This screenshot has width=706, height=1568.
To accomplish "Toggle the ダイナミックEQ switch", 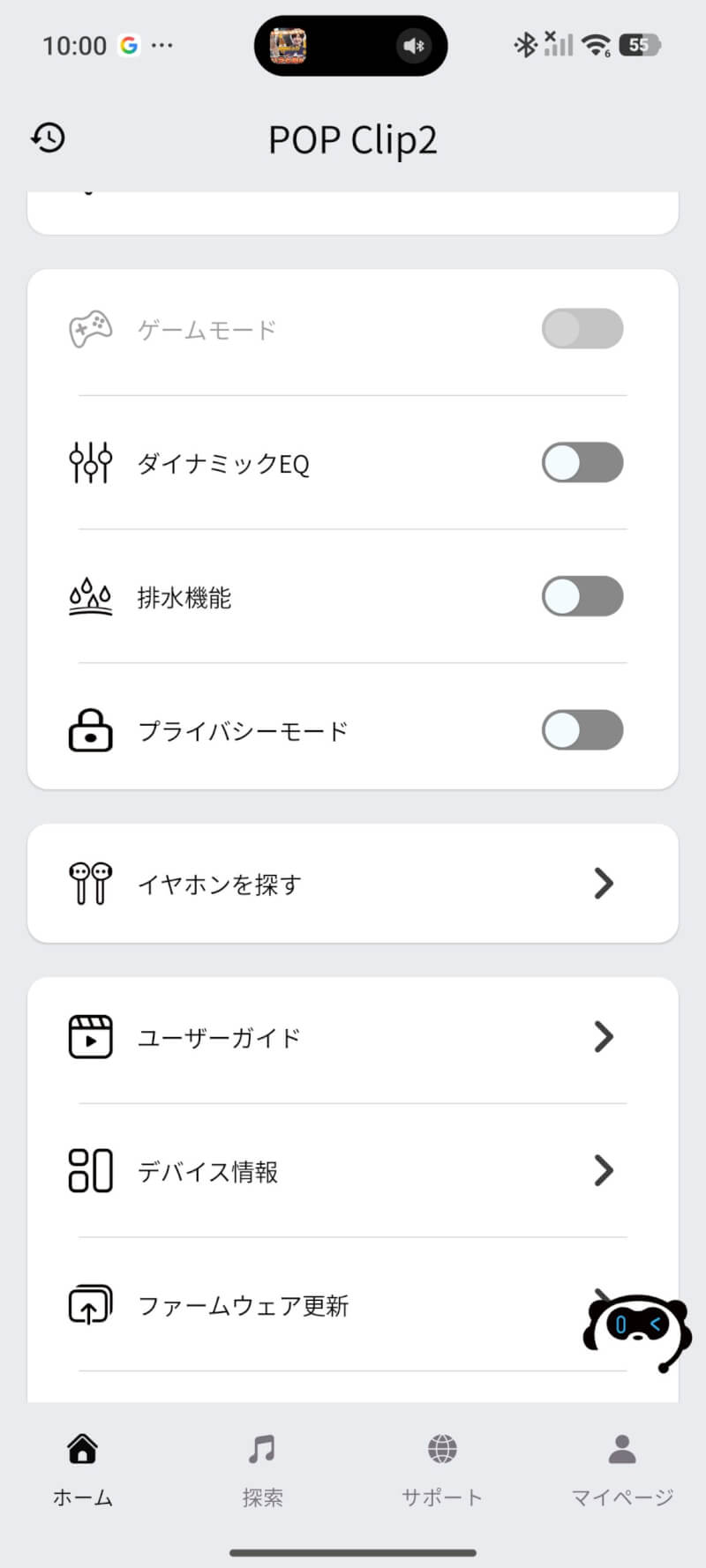I will tap(582, 463).
